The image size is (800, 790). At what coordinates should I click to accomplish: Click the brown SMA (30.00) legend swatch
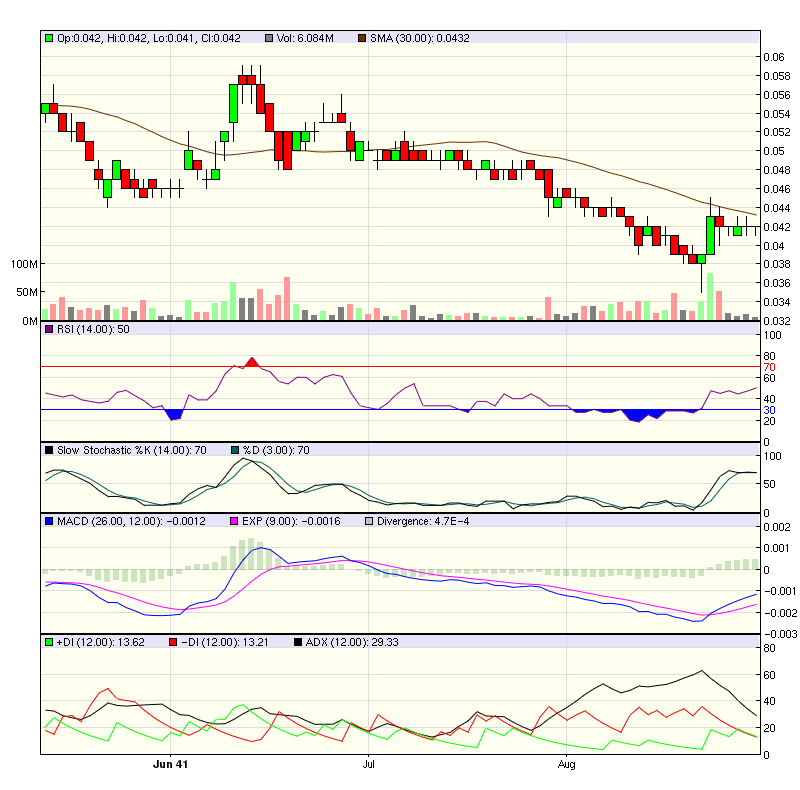[x=362, y=38]
